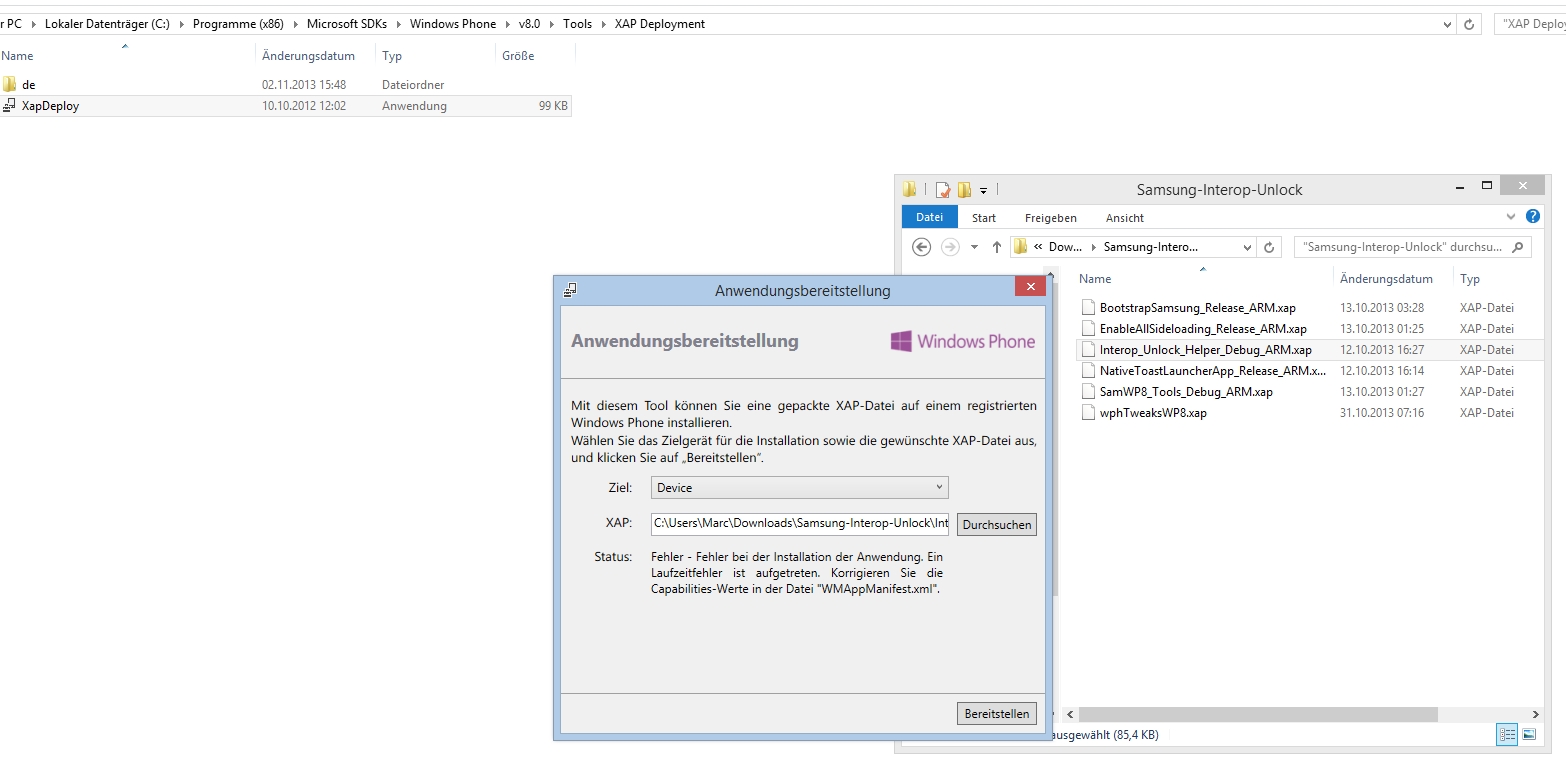Expand the address history dropdown in Samsung-Interop-Unlock

(x=1247, y=247)
